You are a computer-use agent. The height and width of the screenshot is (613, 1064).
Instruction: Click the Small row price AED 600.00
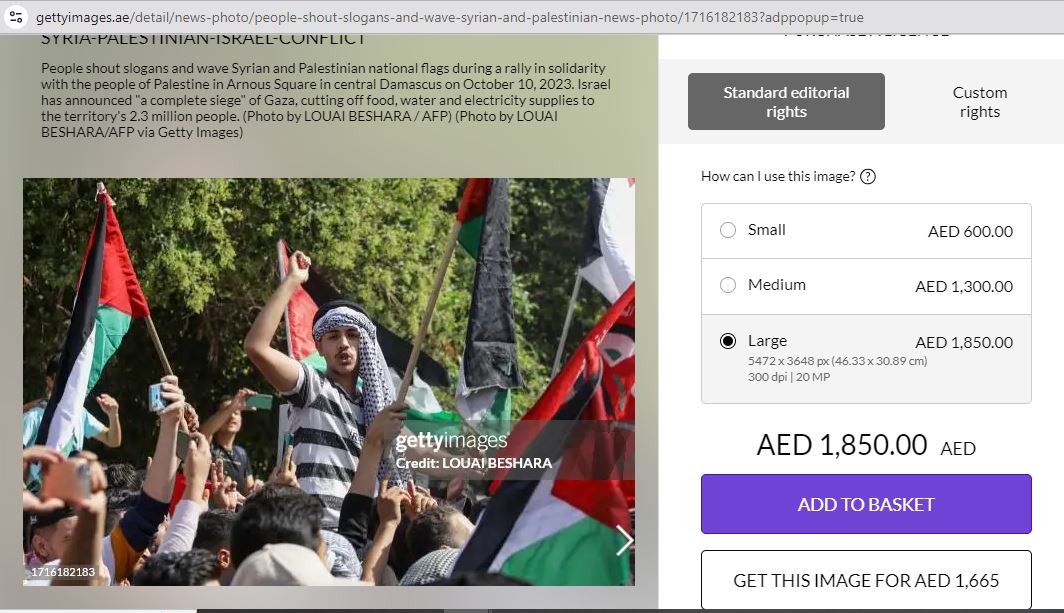coord(970,231)
